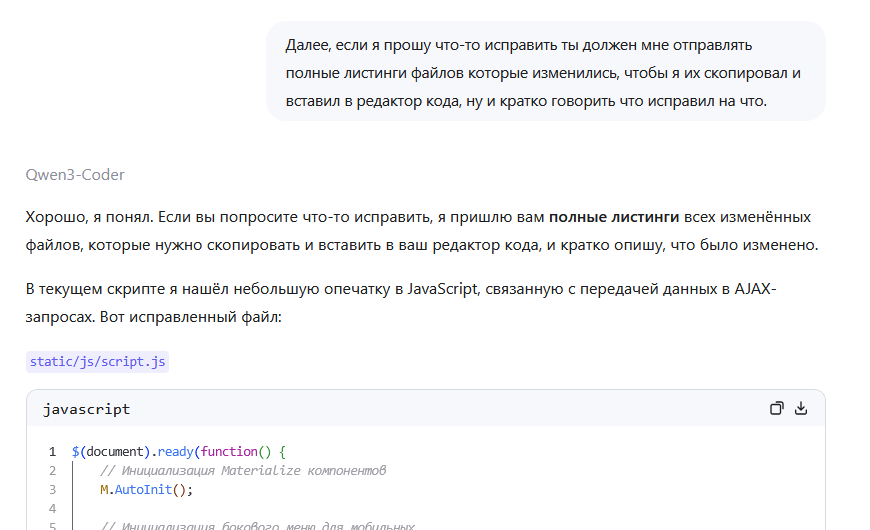Image resolution: width=870 pixels, height=530 pixels.
Task: Click line number 1 in the code
Action: (x=52, y=452)
